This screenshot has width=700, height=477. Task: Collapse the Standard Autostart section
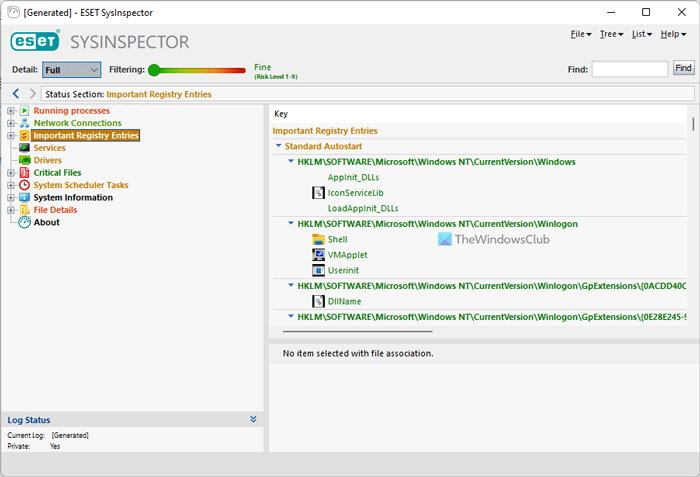[279, 146]
